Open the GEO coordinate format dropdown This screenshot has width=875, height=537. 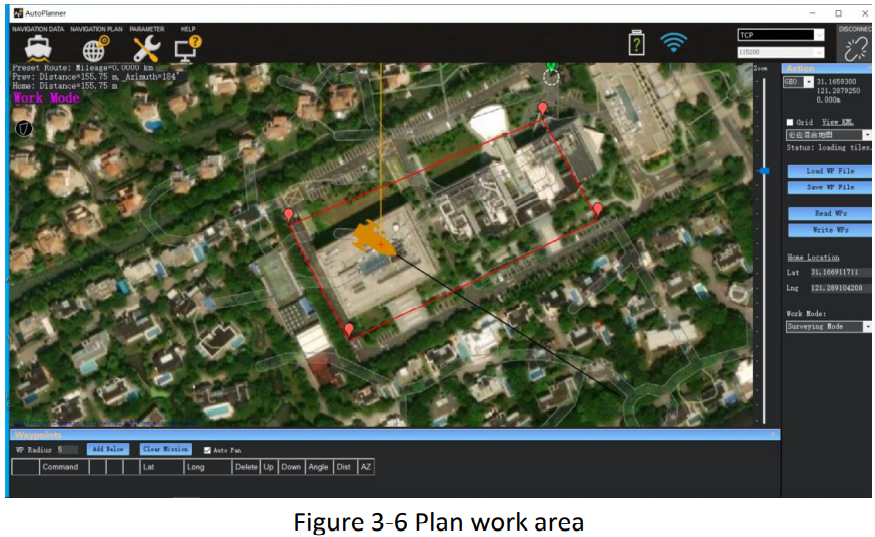[798, 82]
